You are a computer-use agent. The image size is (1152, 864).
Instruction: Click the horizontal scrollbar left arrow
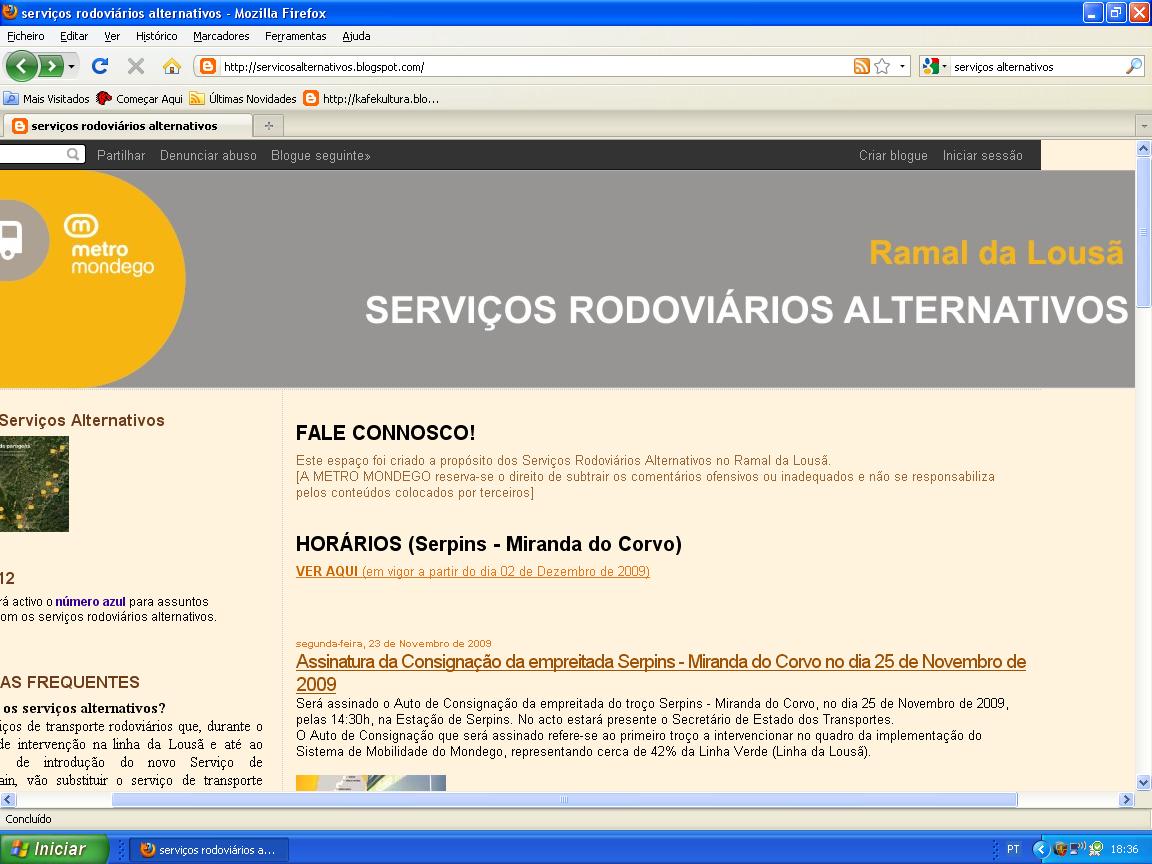click(x=8, y=799)
